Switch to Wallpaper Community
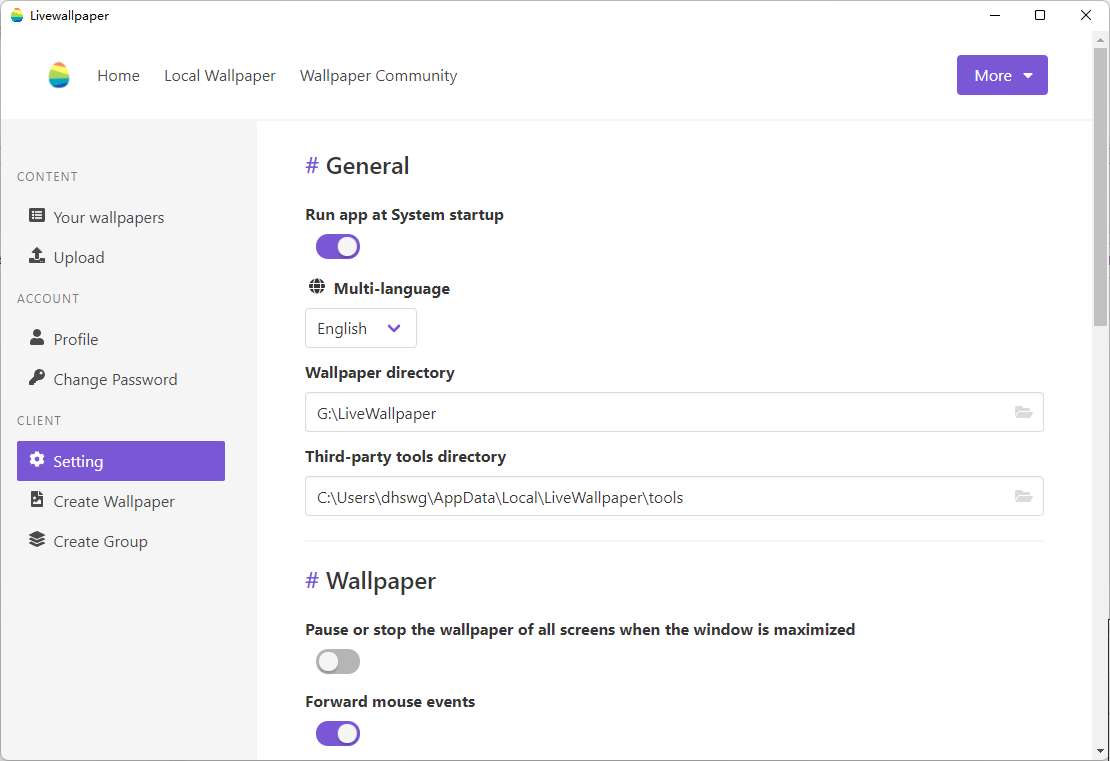This screenshot has width=1110, height=761. click(378, 75)
